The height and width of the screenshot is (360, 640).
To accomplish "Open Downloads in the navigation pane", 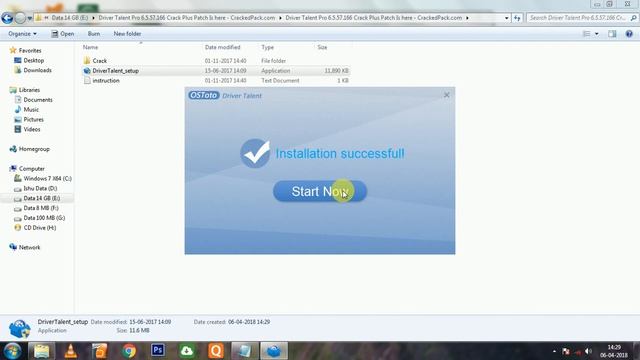I will 37,70.
